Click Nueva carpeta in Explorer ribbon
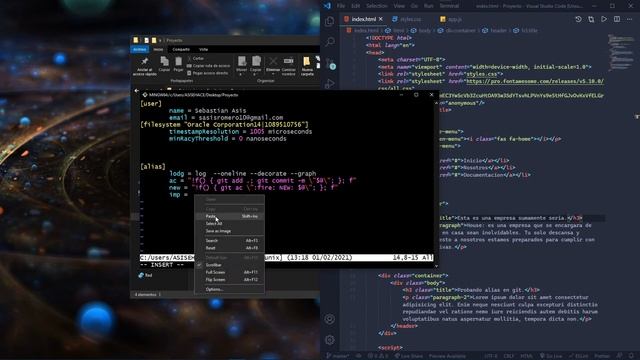Image resolution: width=640 pixels, height=360 pixels. point(307,66)
